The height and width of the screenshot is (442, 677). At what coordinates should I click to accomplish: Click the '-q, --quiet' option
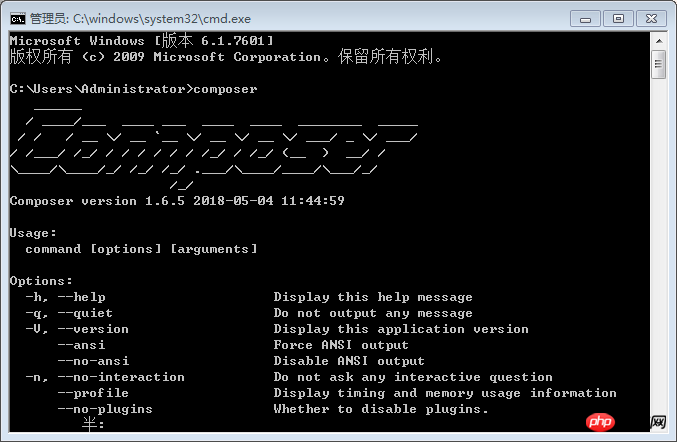pos(69,313)
